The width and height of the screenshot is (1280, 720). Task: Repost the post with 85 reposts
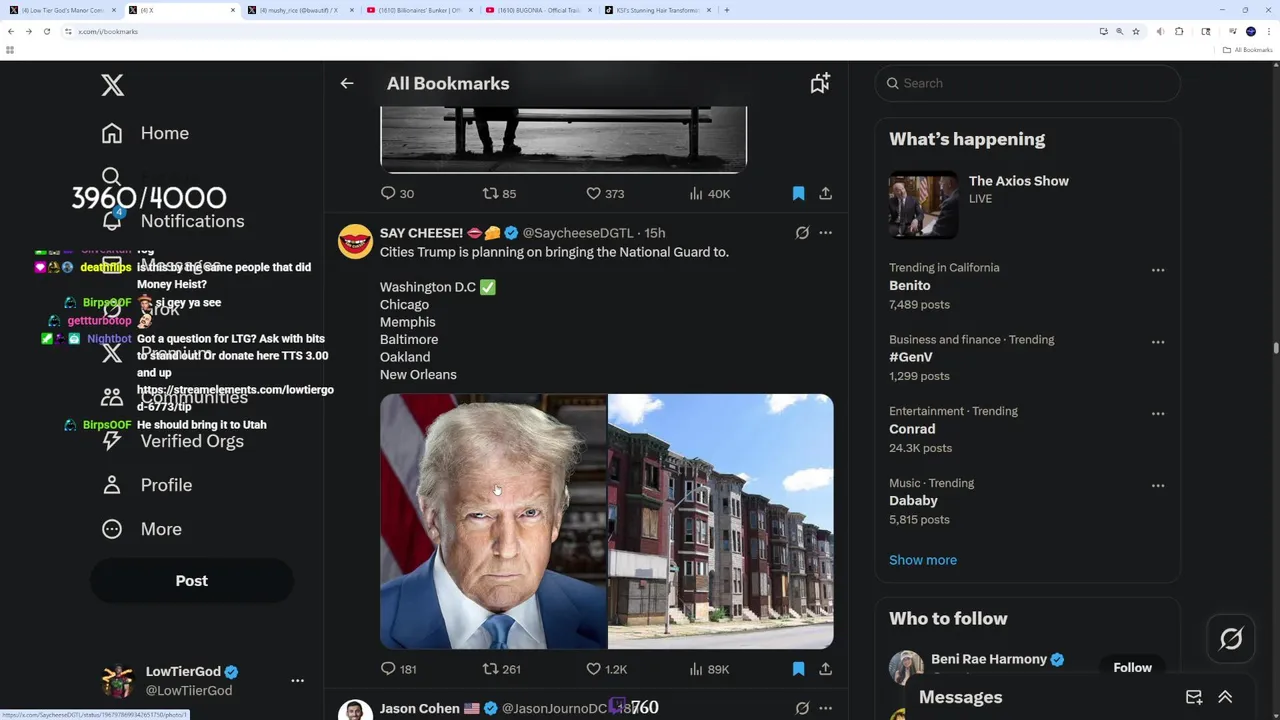(499, 193)
